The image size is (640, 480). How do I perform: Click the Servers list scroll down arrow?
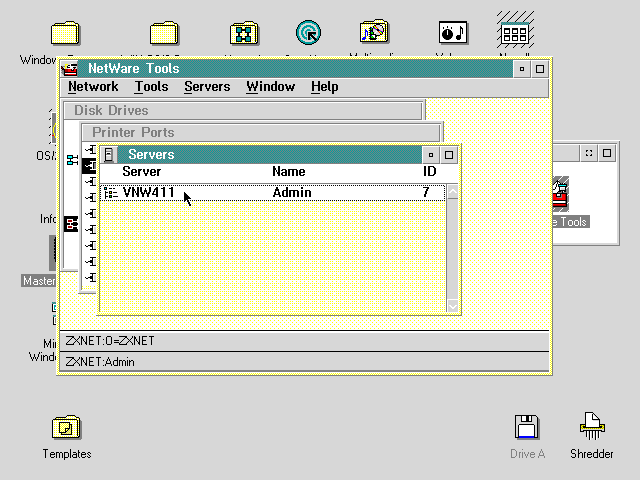click(452, 306)
